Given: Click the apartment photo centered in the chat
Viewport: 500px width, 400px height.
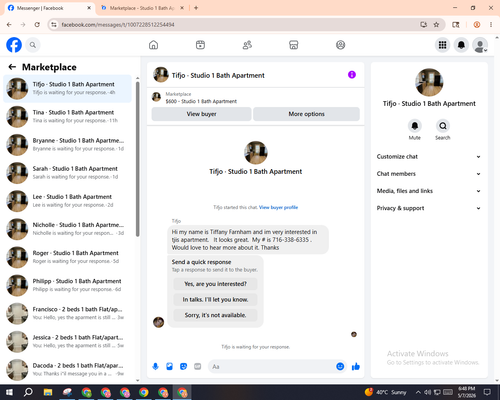Looking at the screenshot, I should coord(256,153).
